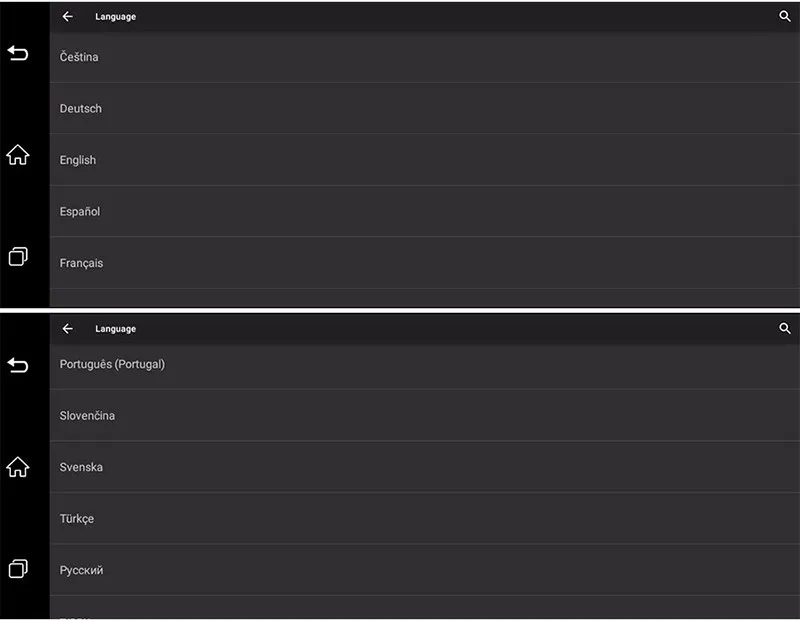Pick Español as the system language
Image resolution: width=800 pixels, height=621 pixels.
coord(424,212)
